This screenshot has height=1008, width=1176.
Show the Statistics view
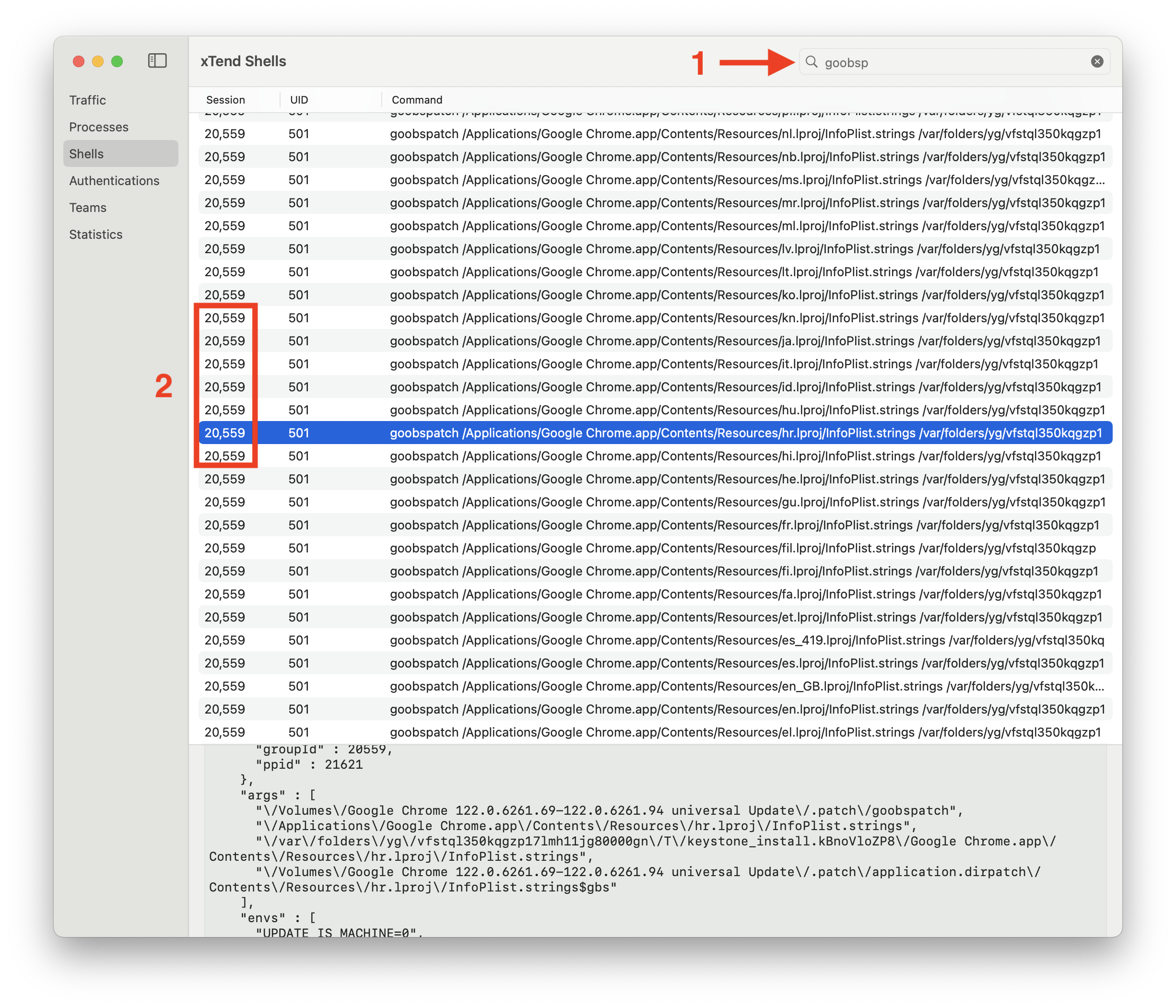tap(95, 234)
